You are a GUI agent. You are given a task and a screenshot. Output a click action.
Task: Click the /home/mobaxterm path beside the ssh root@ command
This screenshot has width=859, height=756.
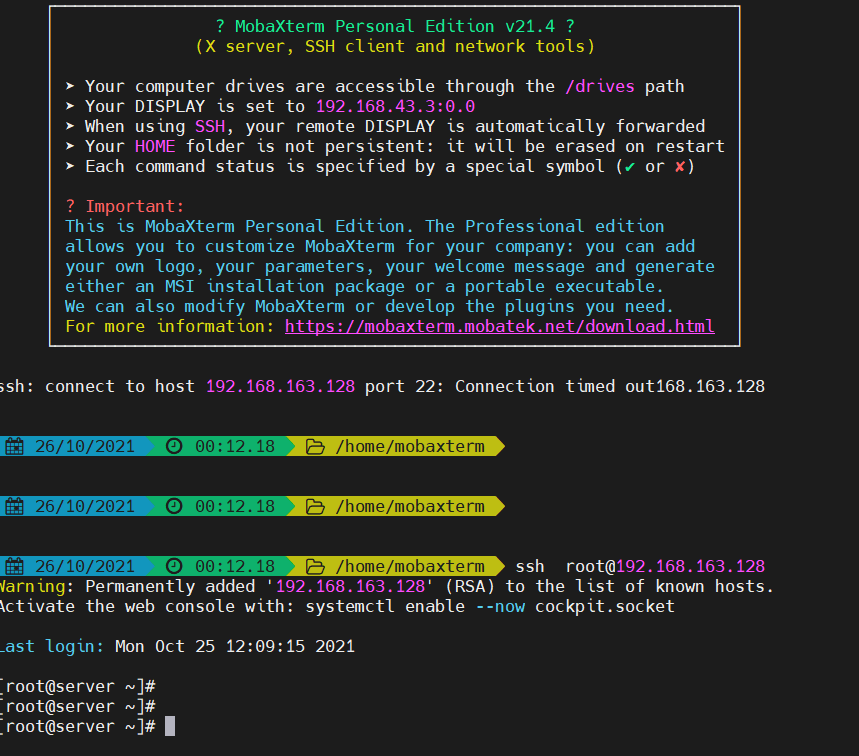click(410, 566)
